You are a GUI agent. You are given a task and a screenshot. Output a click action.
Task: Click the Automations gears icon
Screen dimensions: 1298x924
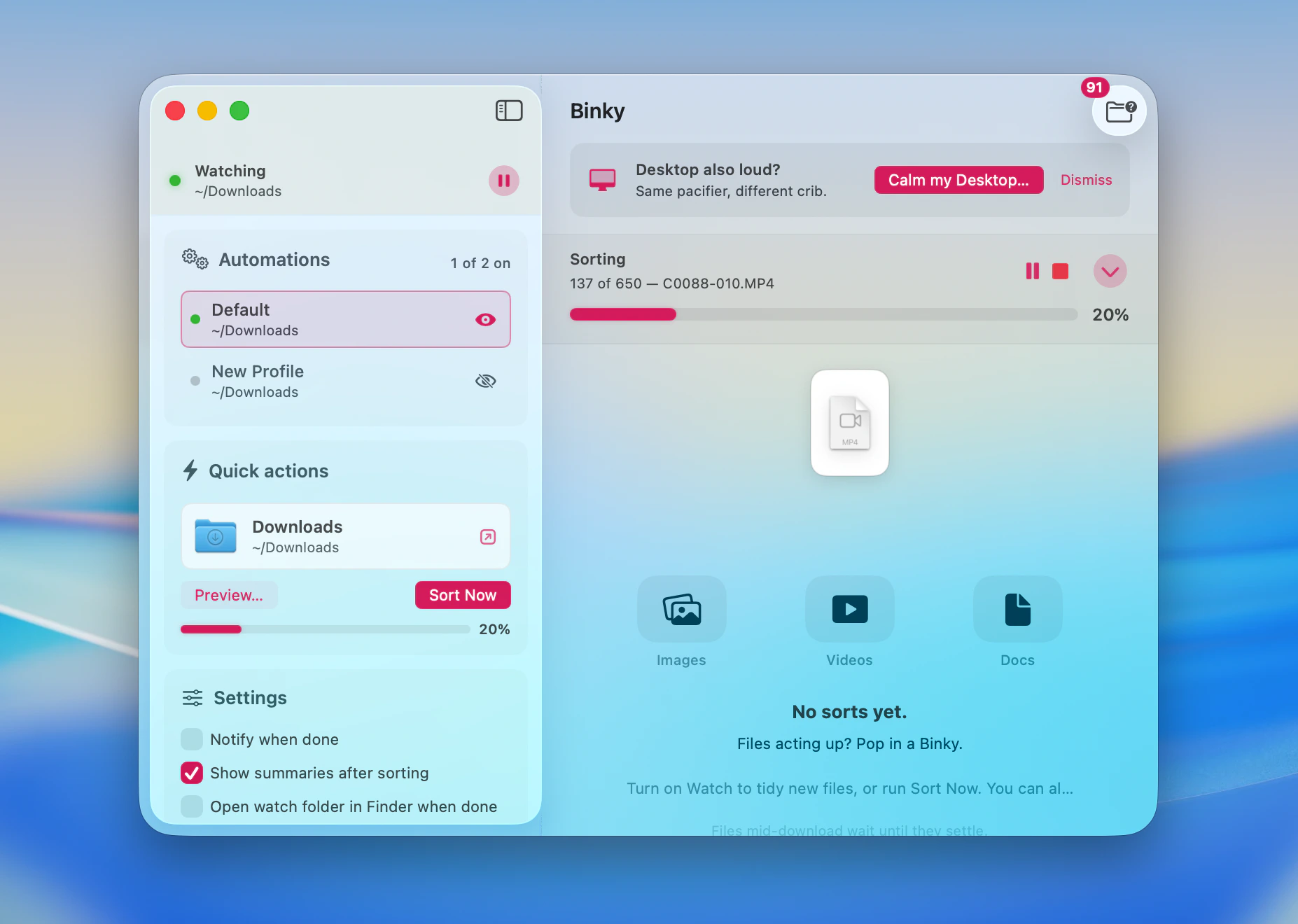195,259
